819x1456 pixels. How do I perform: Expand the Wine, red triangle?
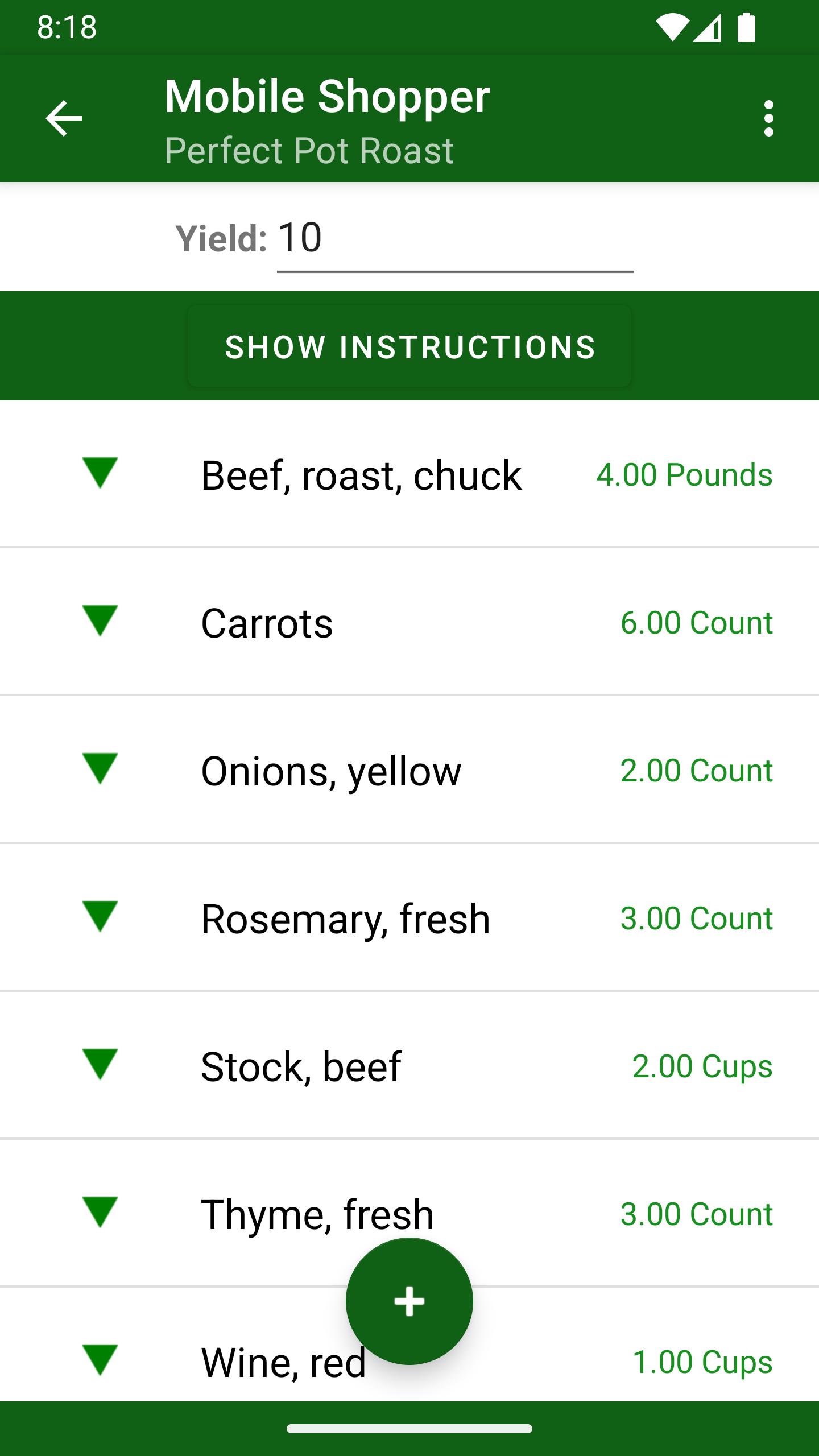[100, 1360]
